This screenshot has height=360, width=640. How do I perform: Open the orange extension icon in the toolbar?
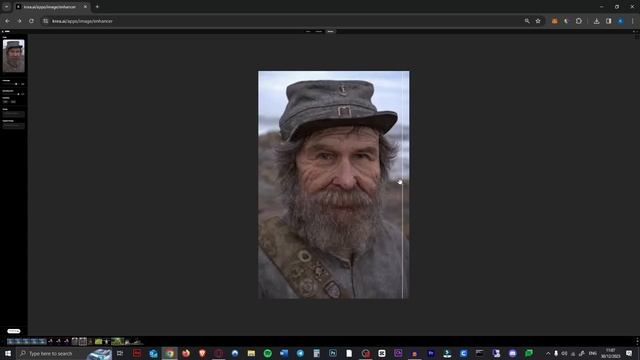point(554,21)
